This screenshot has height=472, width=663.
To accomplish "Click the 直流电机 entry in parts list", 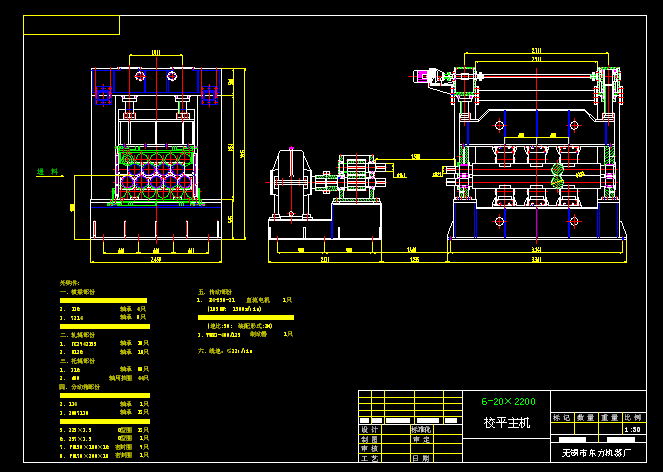I will (255, 299).
